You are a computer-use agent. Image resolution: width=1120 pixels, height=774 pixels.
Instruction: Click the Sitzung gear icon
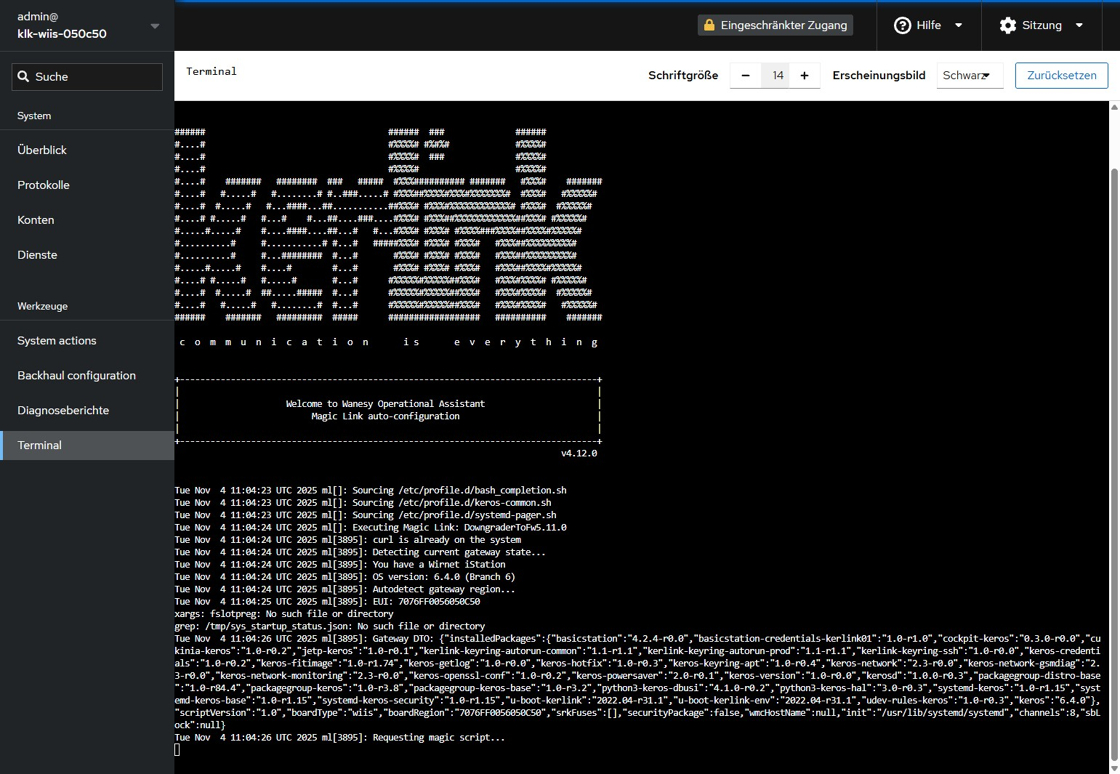coord(1007,25)
